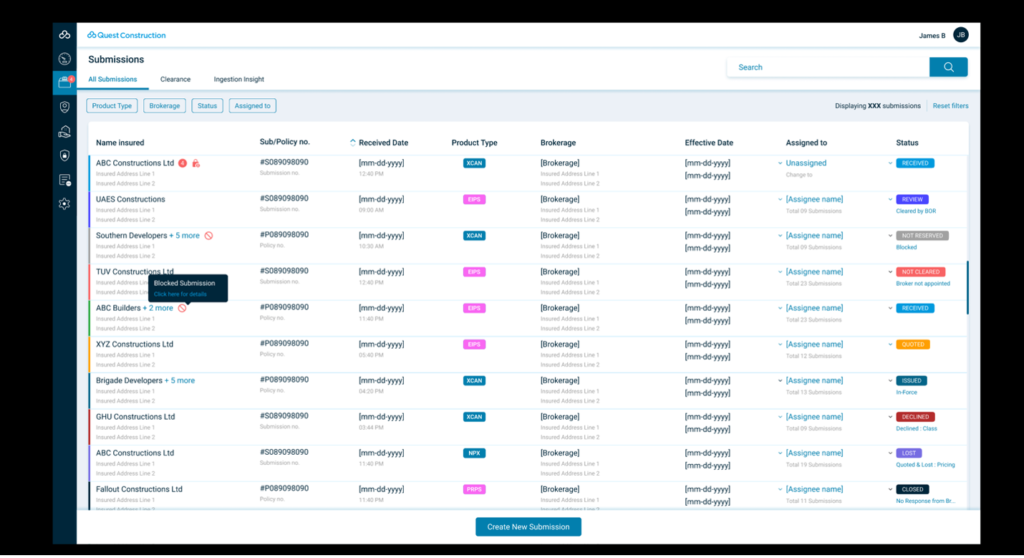Click Unassigned assignee link

tap(806, 163)
